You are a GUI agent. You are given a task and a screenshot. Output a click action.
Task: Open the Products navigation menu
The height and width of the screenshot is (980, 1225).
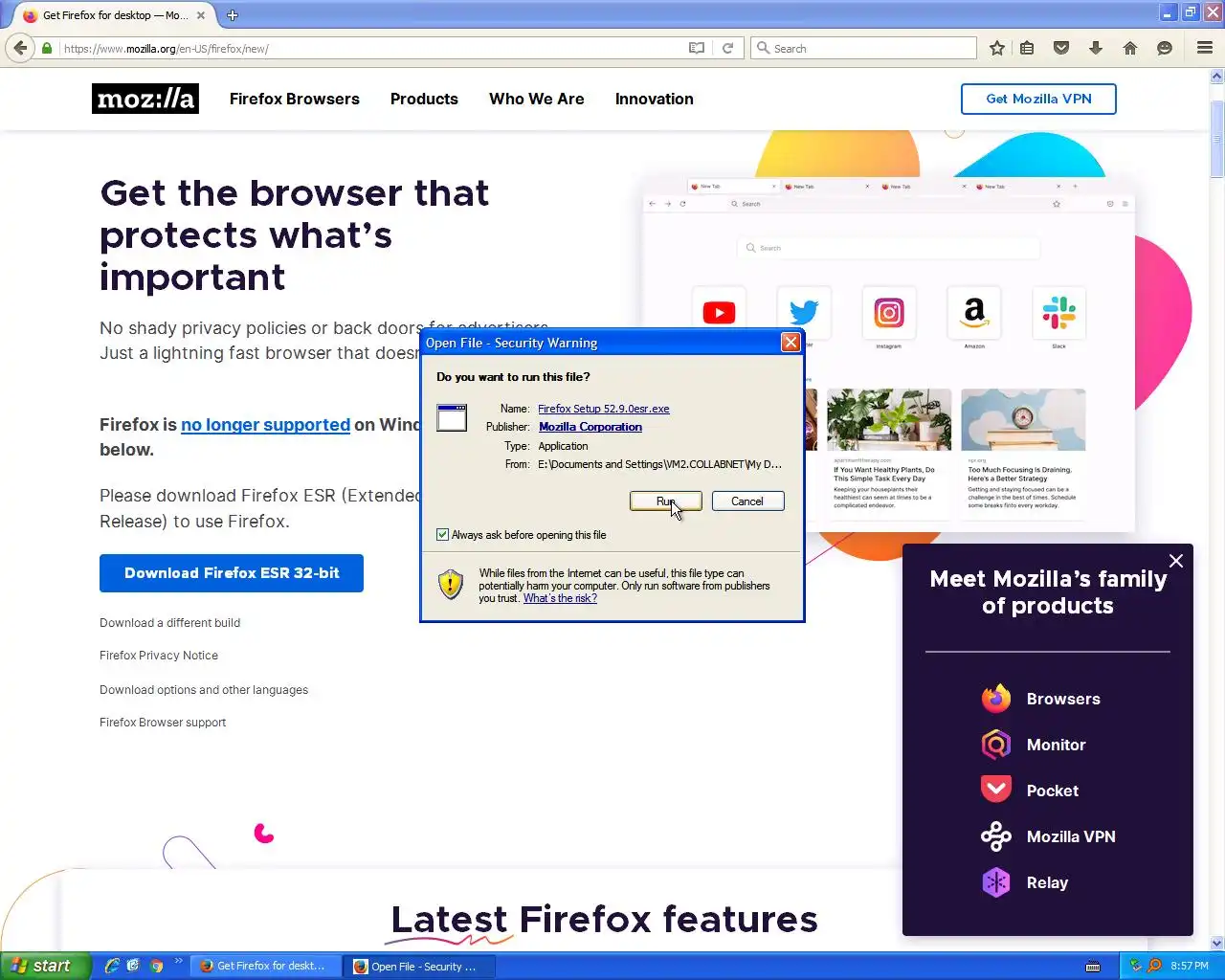(424, 99)
